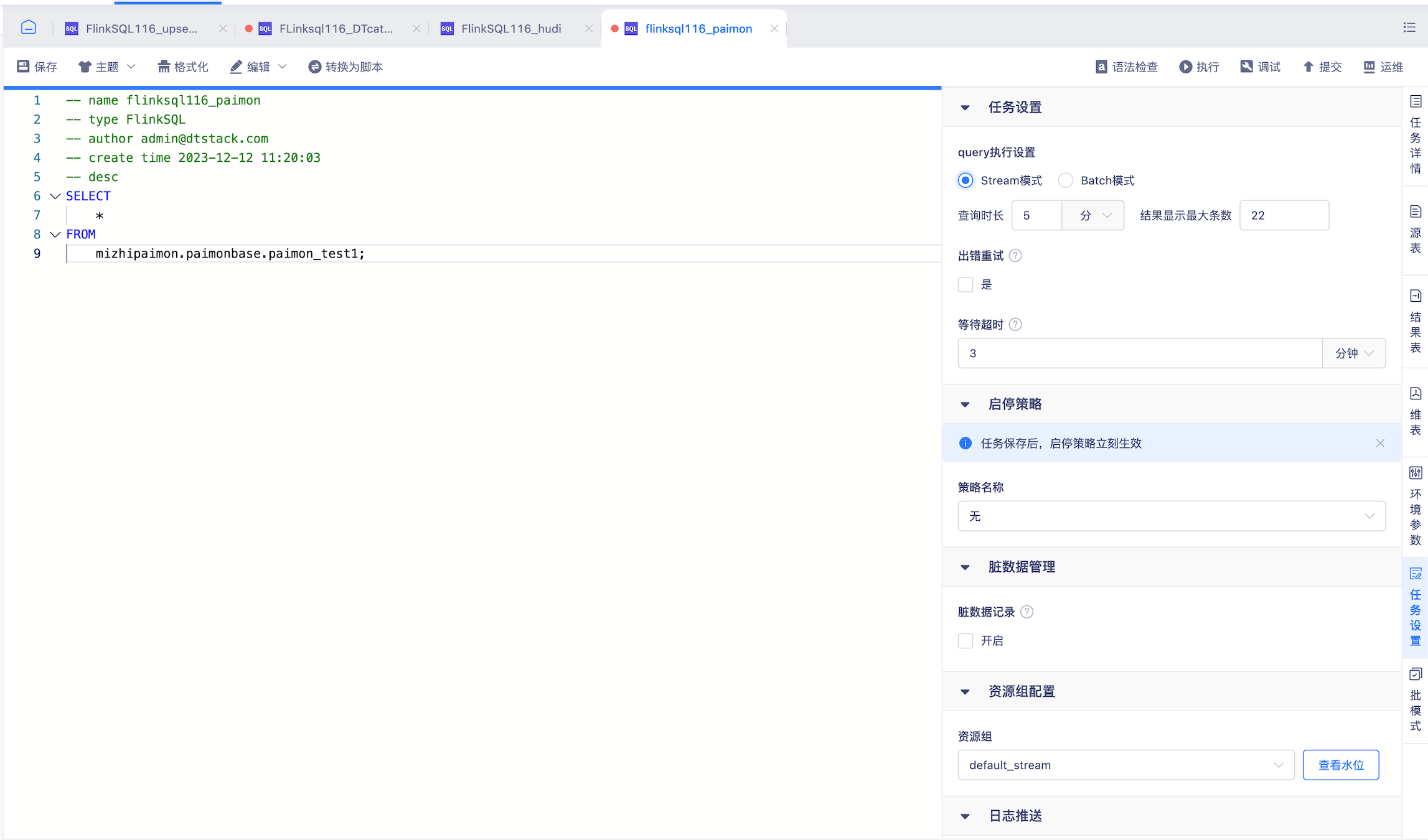Click the "-- author admin@dtstack.com" line
Viewport: 1428px width, 840px height.
[x=167, y=139]
